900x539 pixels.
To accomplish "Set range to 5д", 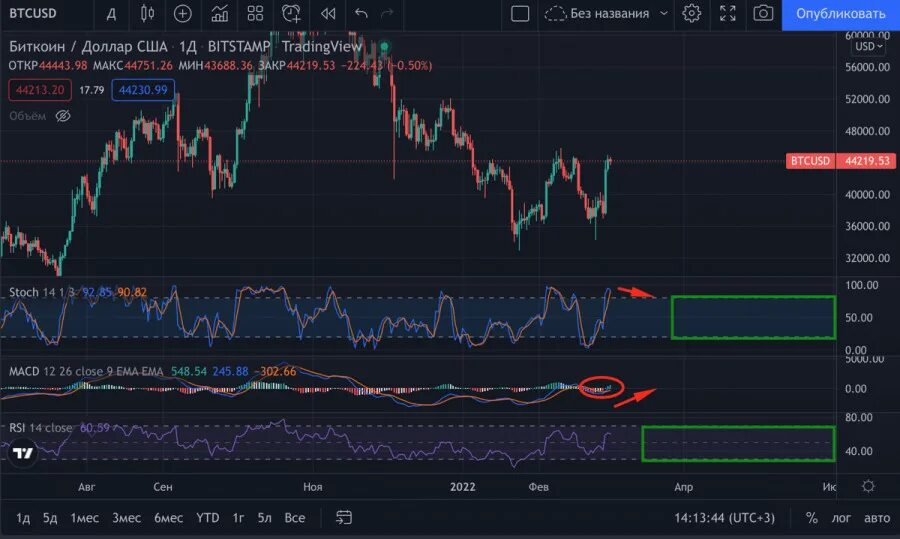I will tap(50, 518).
